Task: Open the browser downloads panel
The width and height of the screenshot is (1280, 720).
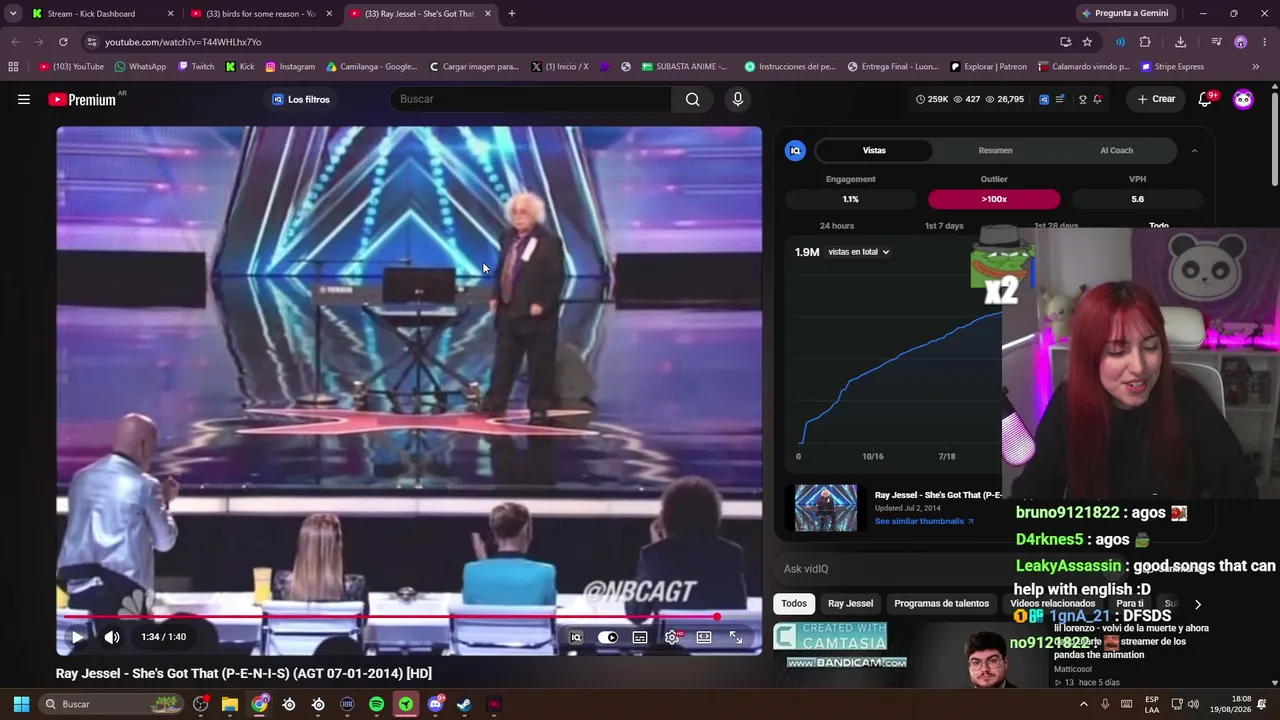Action: click(1180, 42)
